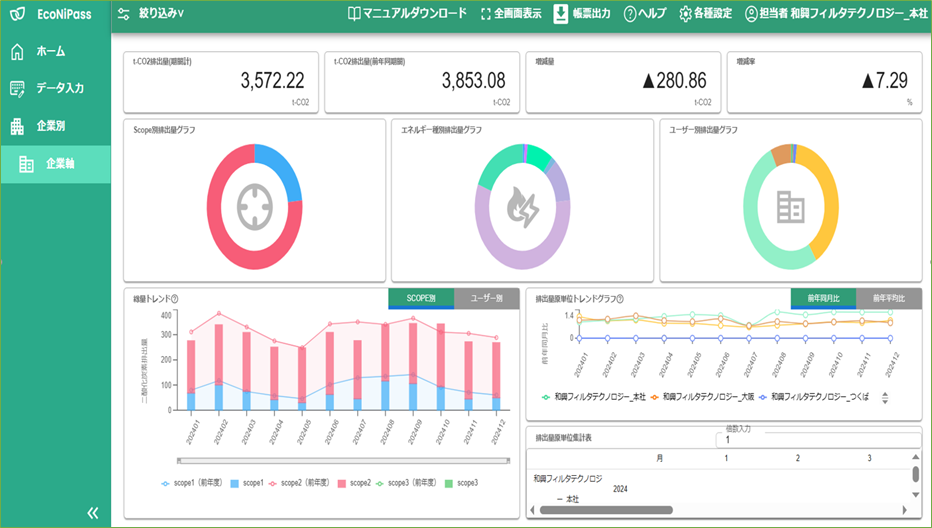The height and width of the screenshot is (528, 932).
Task: Click the Scope chart center target icon
Action: coord(254,207)
